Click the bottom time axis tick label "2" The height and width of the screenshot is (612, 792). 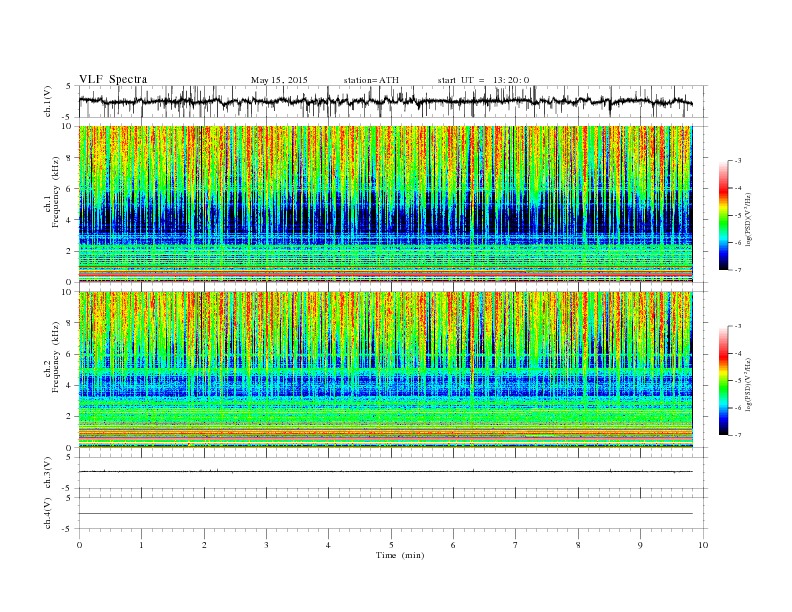pyautogui.click(x=204, y=545)
